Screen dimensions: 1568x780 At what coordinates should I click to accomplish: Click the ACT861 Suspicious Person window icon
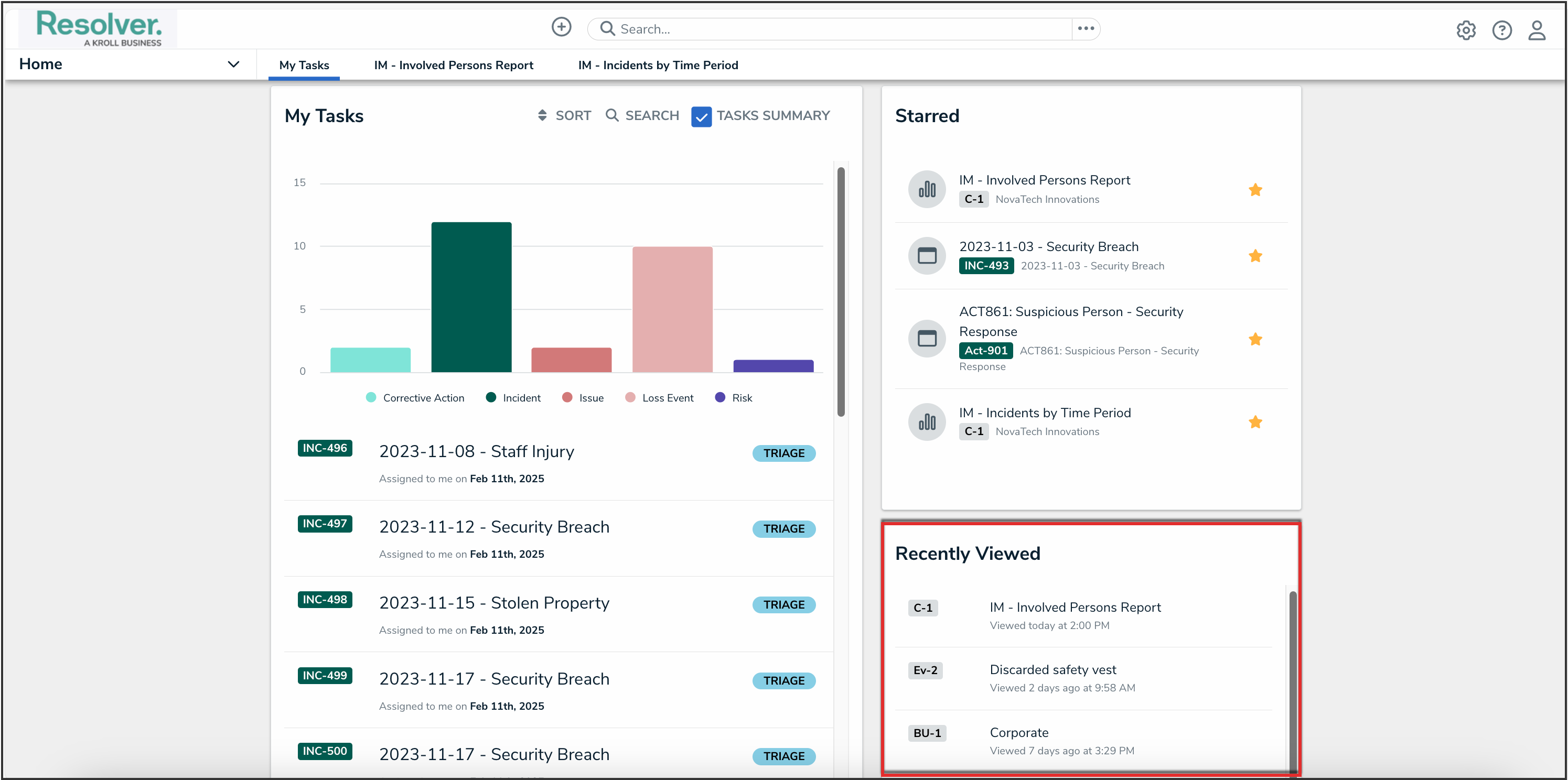(927, 338)
